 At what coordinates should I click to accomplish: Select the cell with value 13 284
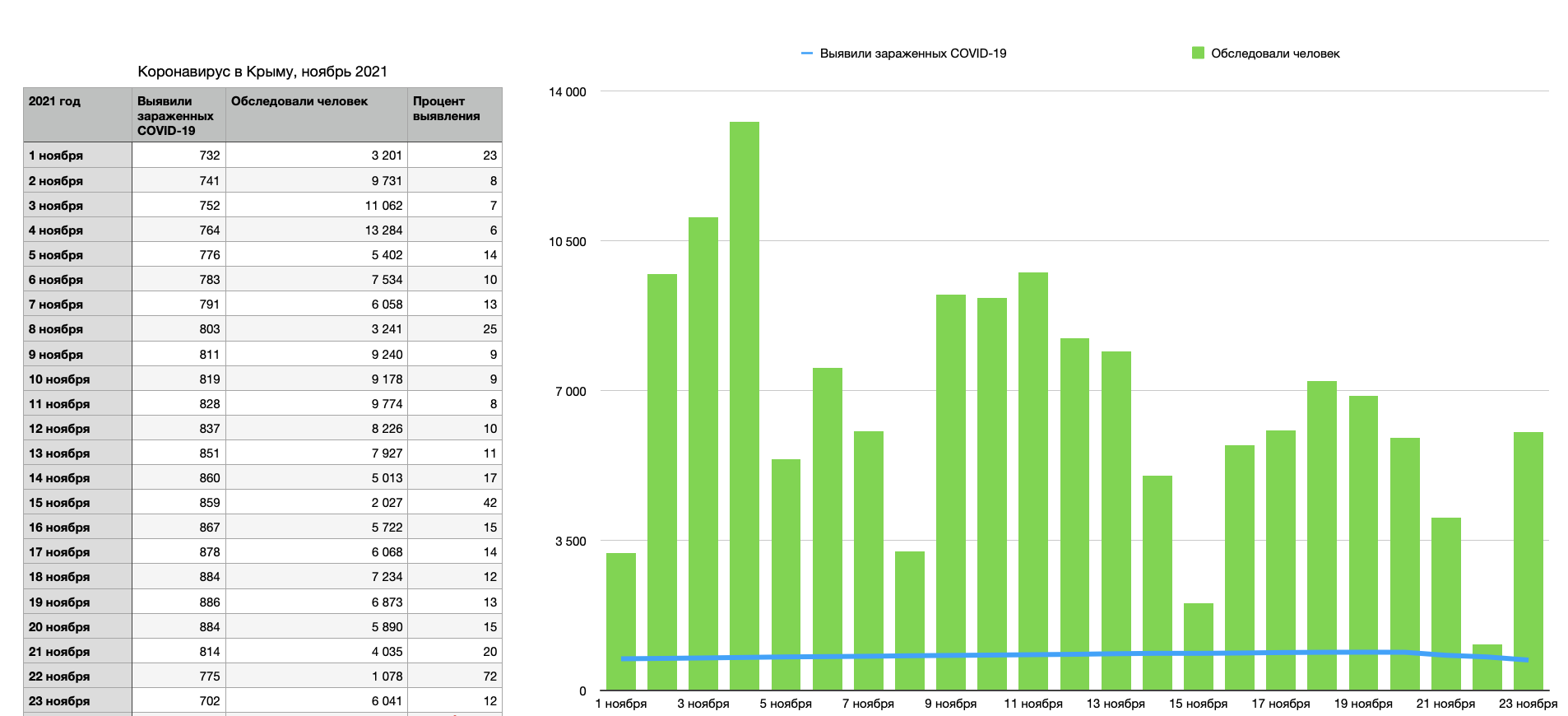317,230
